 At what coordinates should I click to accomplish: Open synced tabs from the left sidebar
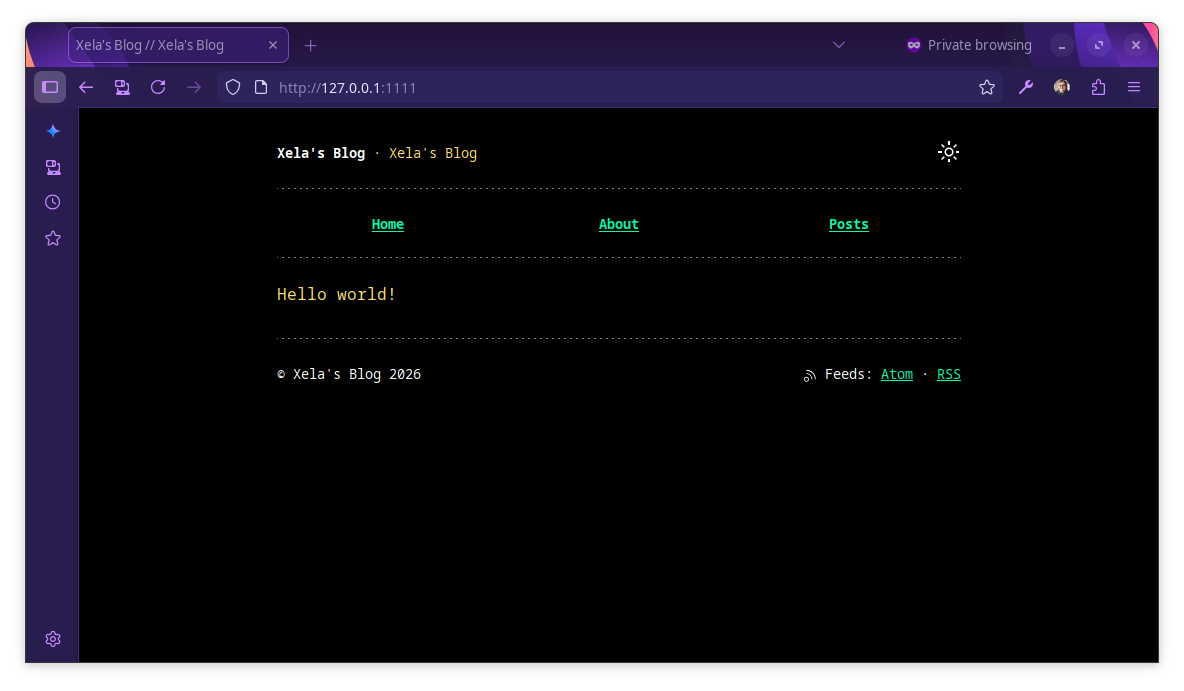click(53, 167)
